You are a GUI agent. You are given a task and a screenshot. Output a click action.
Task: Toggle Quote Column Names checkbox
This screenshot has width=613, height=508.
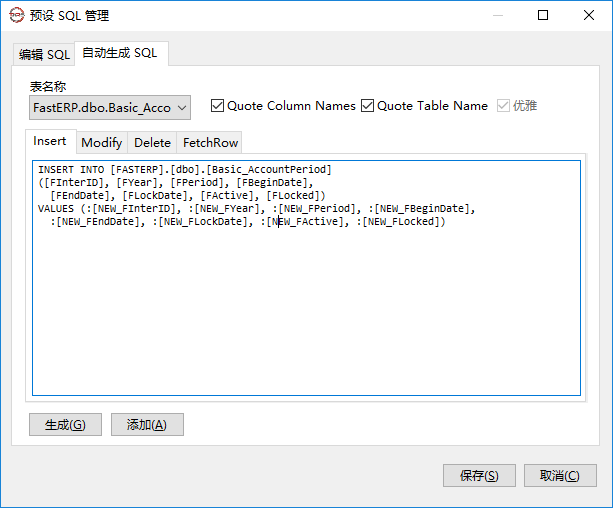click(x=217, y=106)
